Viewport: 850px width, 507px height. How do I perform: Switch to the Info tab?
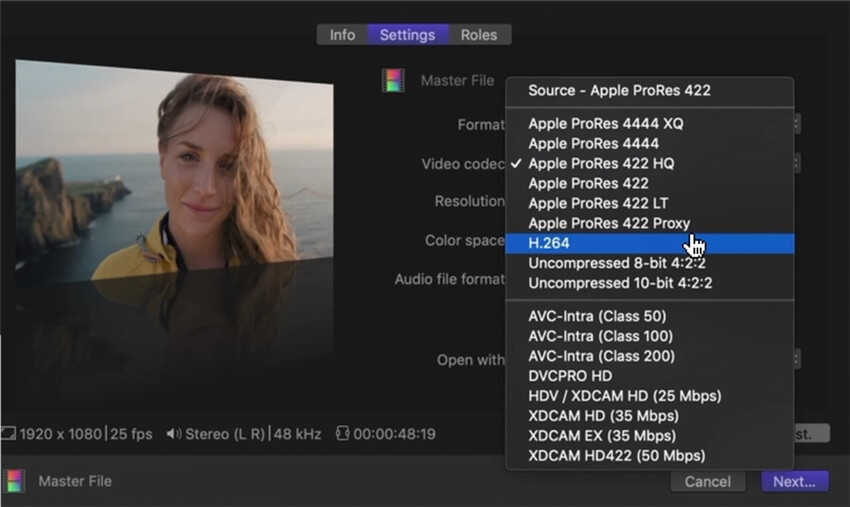coord(342,35)
